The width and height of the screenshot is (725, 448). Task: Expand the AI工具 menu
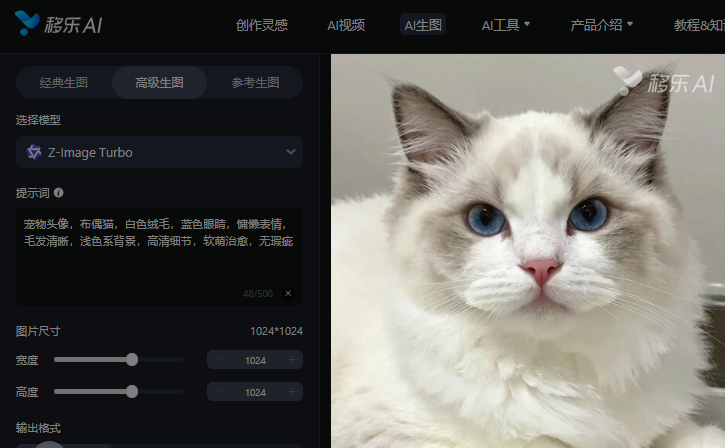click(505, 25)
